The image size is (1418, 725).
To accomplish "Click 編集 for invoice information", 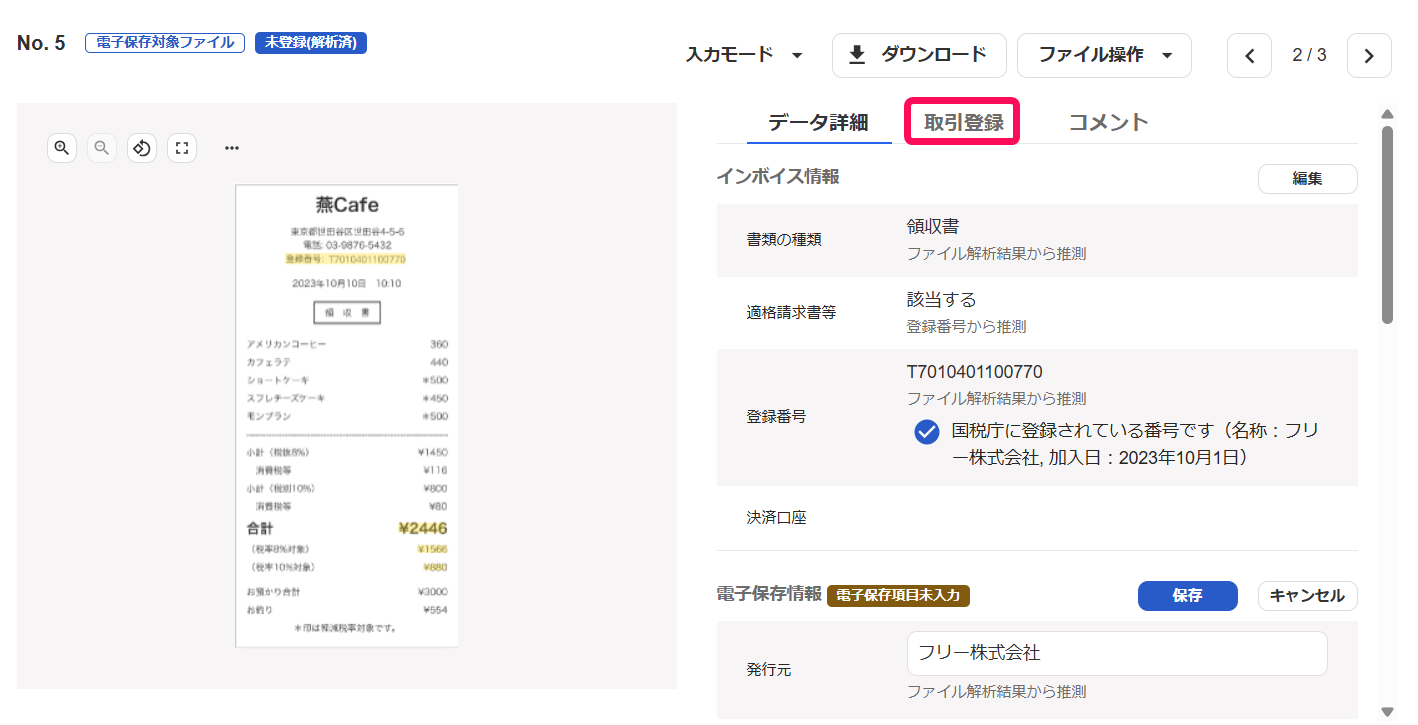I will [1307, 179].
